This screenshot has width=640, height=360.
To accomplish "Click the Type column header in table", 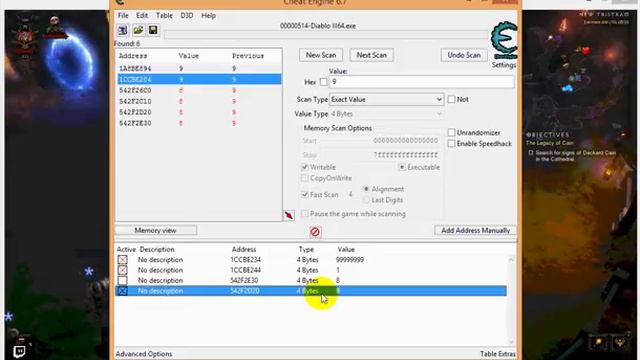I will tap(306, 249).
